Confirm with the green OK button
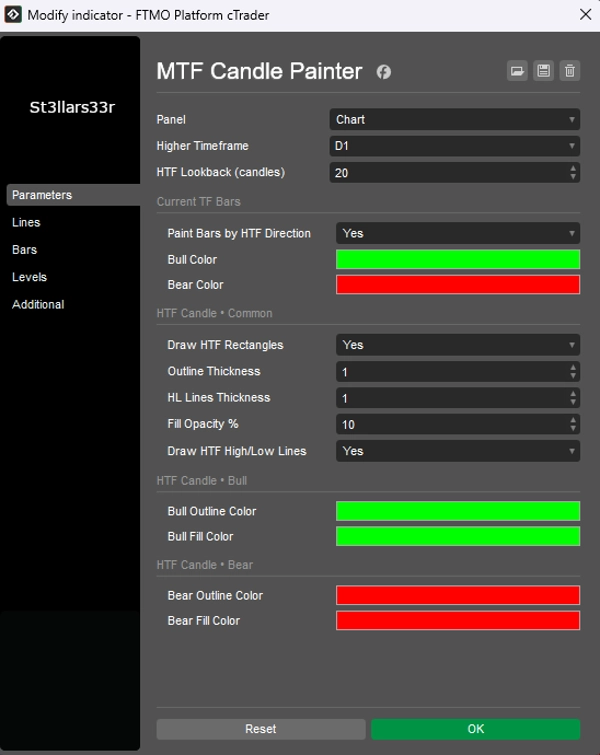This screenshot has width=600, height=755. [475, 729]
